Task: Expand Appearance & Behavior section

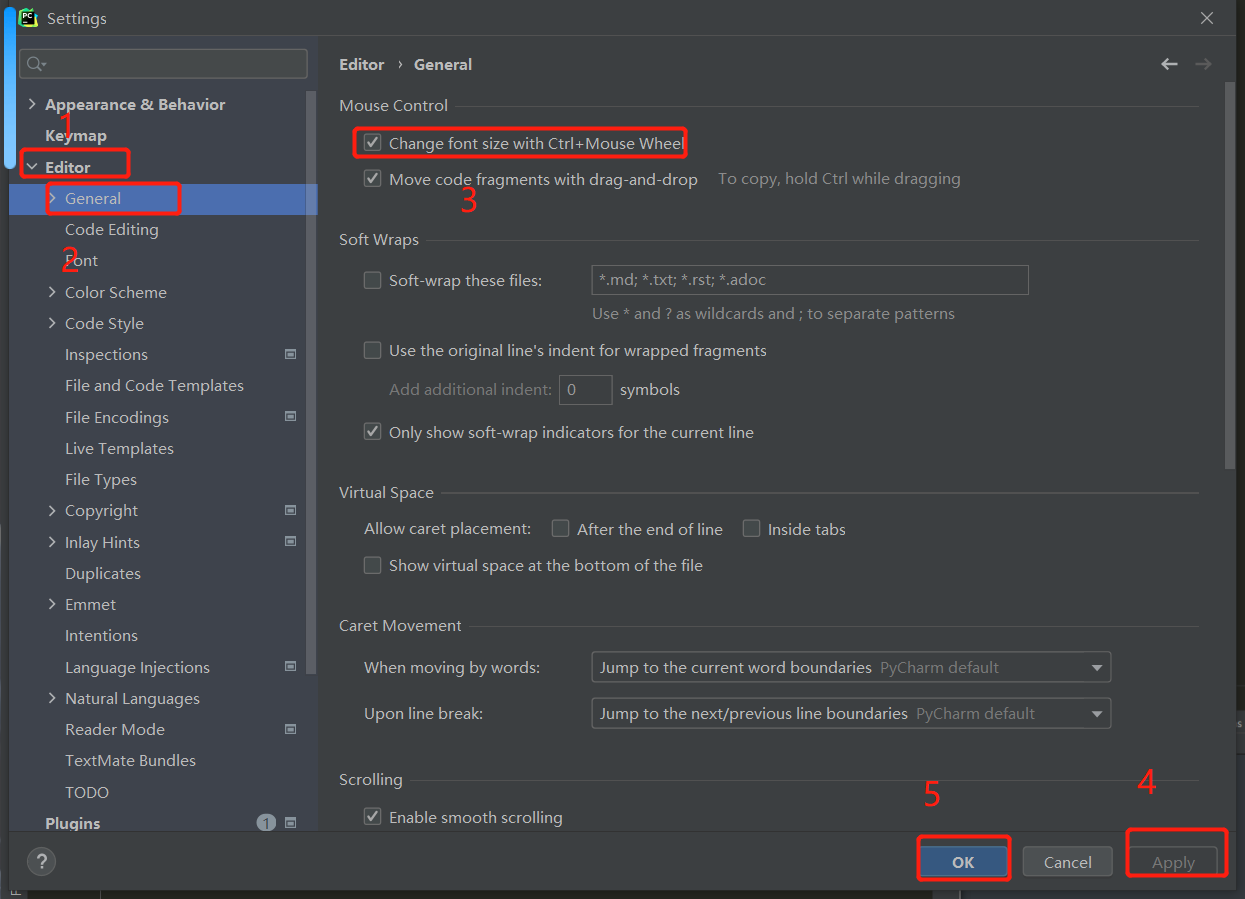Action: (x=32, y=104)
